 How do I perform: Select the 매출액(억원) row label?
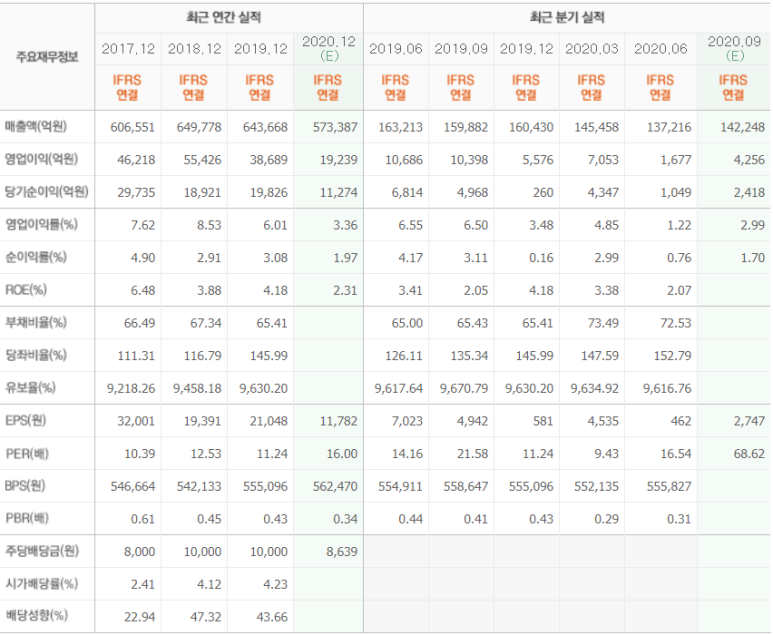[36, 127]
